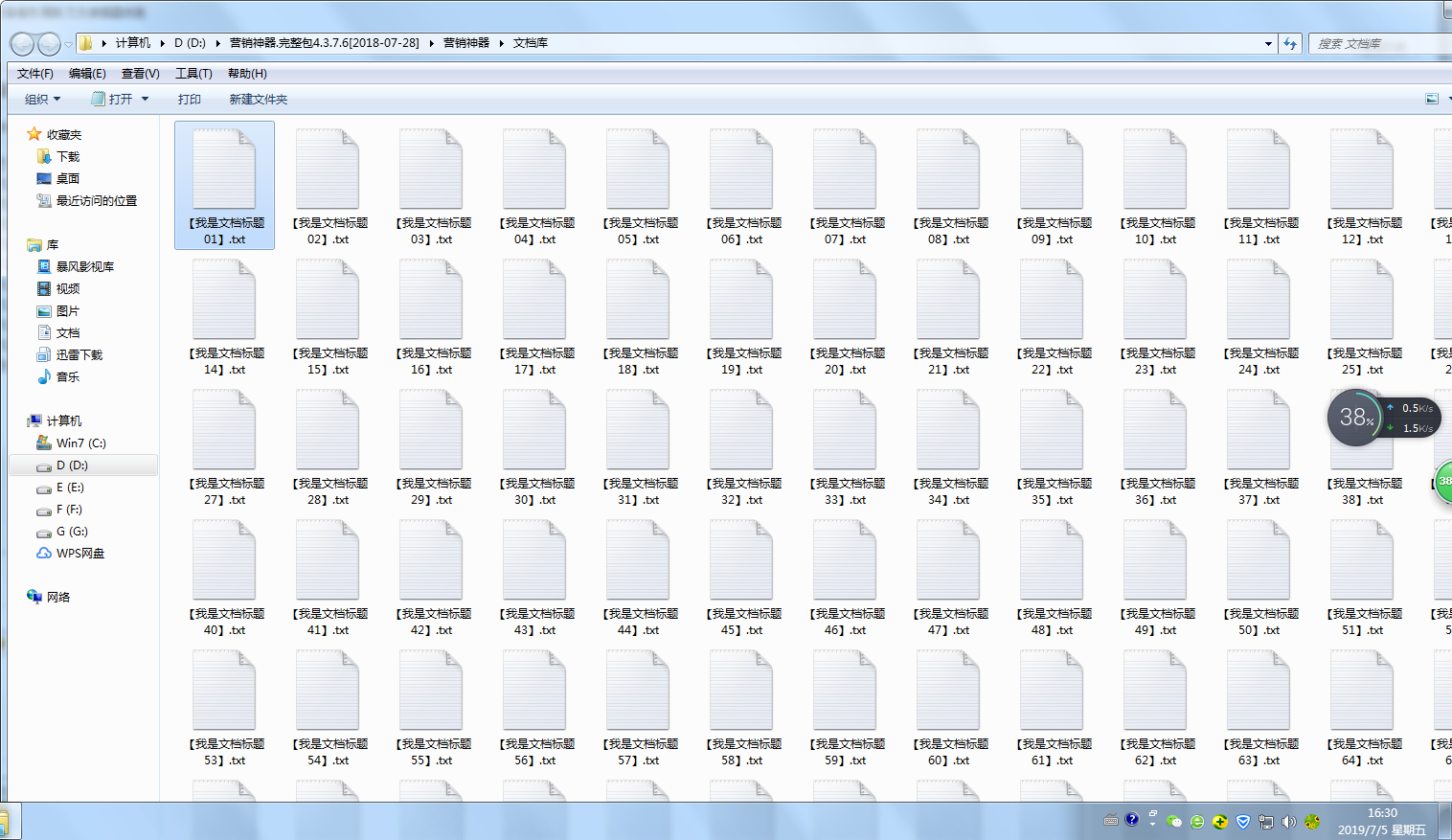The height and width of the screenshot is (840, 1452).
Task: Click the change view icon in toolbar
Action: (1432, 99)
